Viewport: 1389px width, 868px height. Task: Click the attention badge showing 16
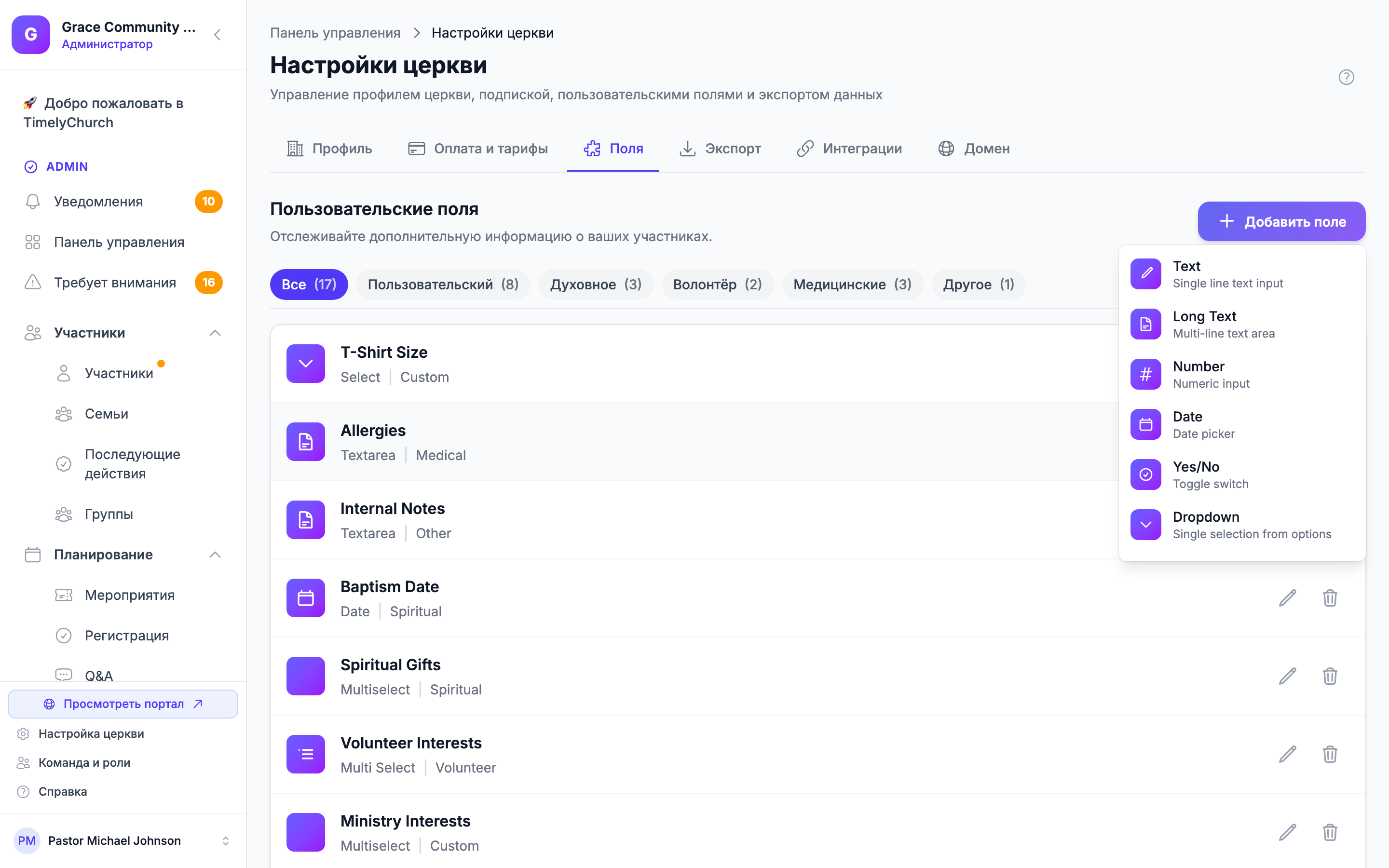tap(208, 283)
